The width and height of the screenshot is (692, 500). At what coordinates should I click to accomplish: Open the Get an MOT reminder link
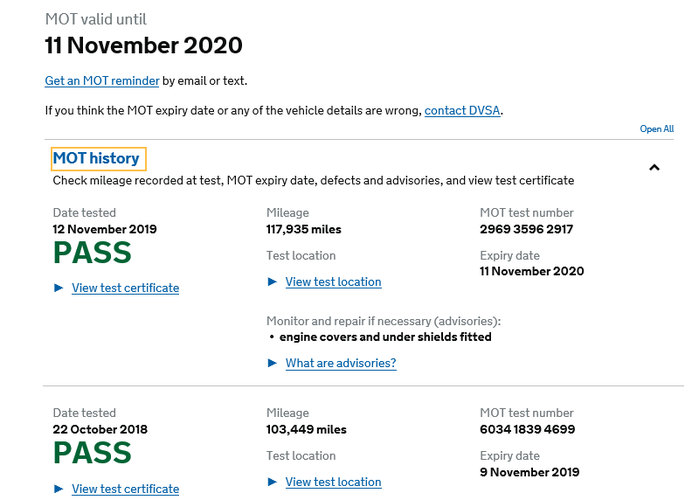[102, 81]
